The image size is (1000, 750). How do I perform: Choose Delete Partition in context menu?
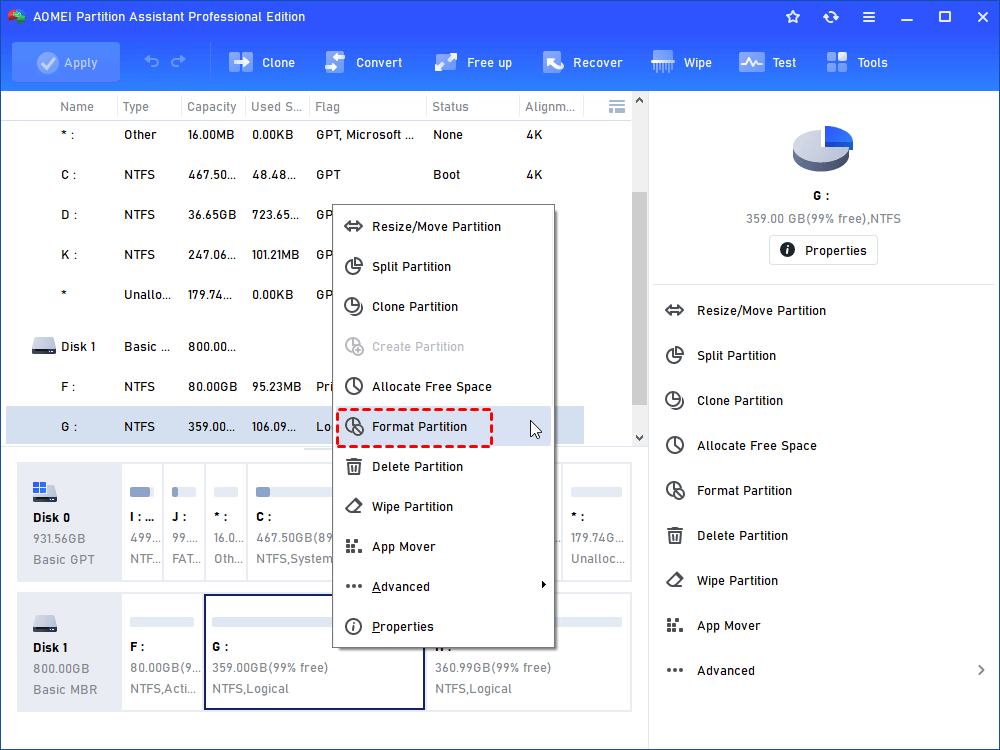(x=444, y=467)
